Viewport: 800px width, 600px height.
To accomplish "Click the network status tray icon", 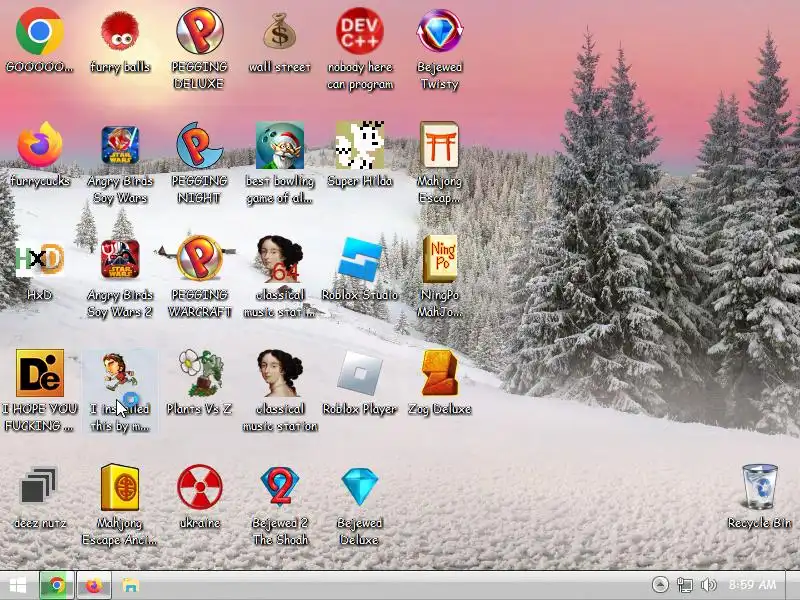I will [x=685, y=585].
